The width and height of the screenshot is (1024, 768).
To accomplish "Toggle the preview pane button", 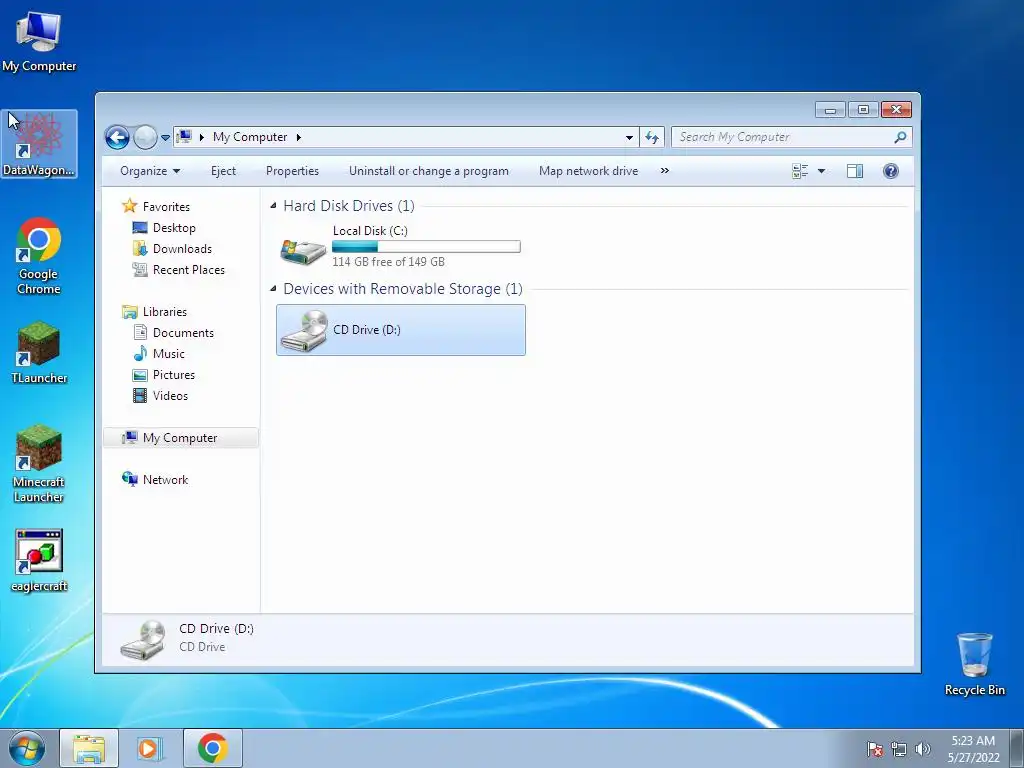I will 854,171.
